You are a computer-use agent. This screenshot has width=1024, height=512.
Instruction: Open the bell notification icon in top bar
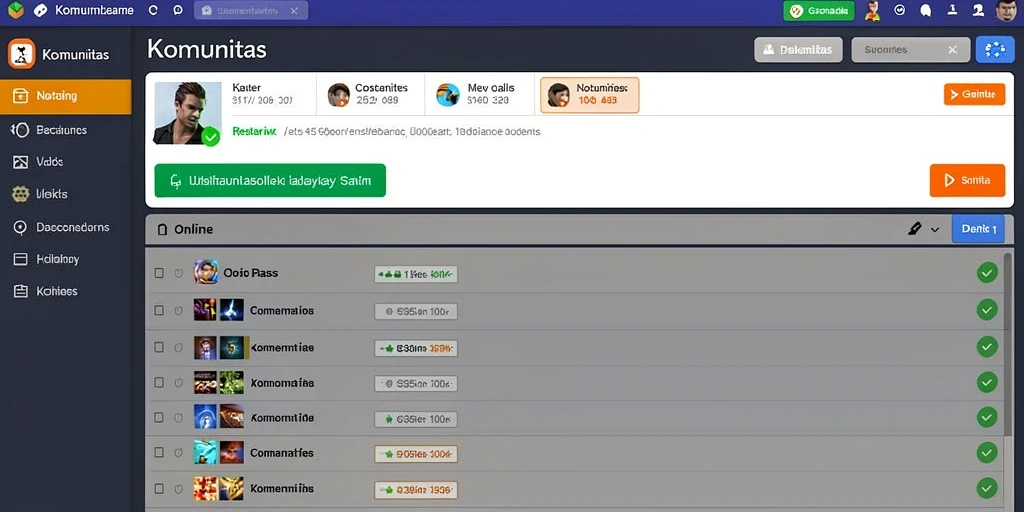click(x=925, y=10)
